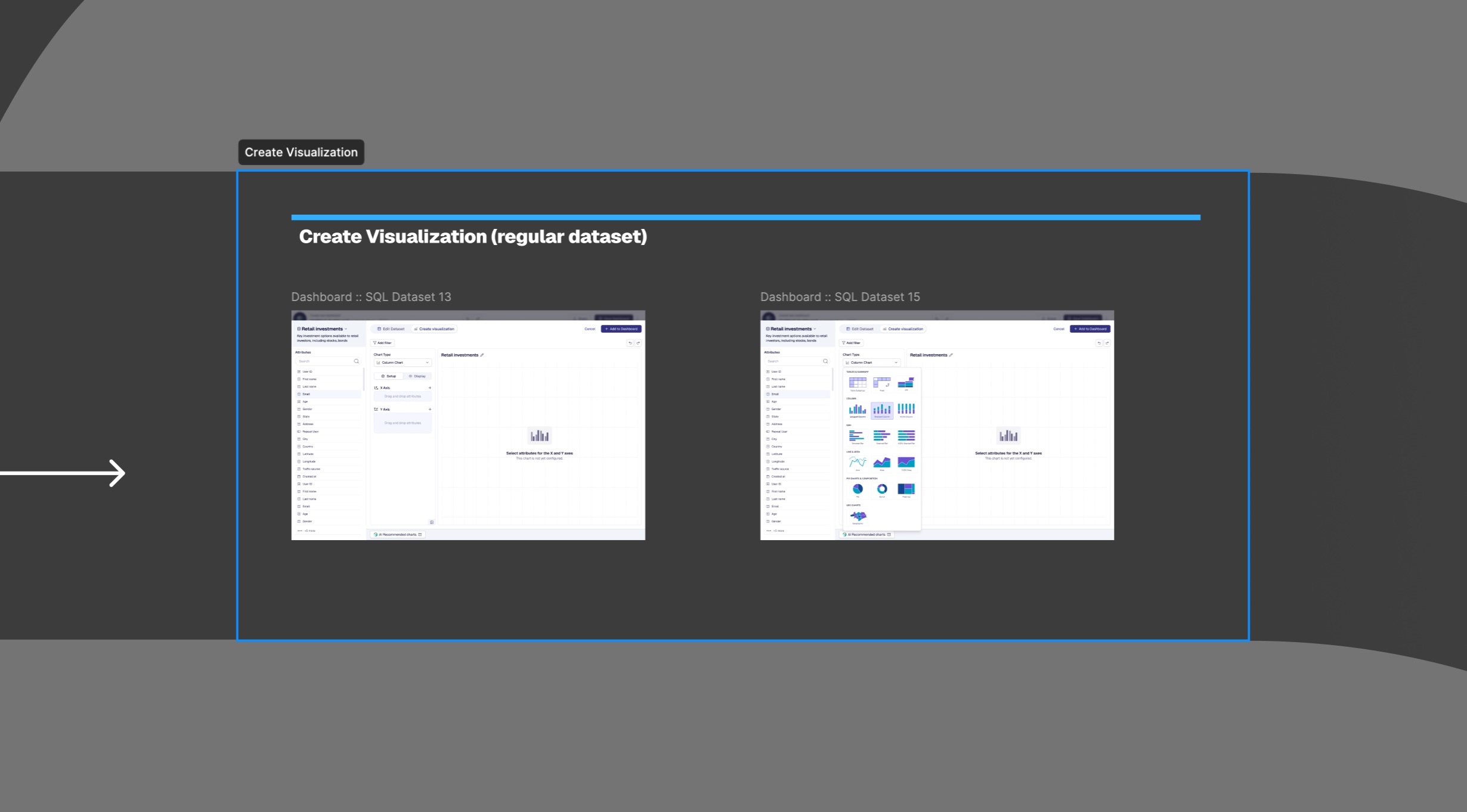Click the Search attributes field in Dataset 15 frame

point(797,361)
